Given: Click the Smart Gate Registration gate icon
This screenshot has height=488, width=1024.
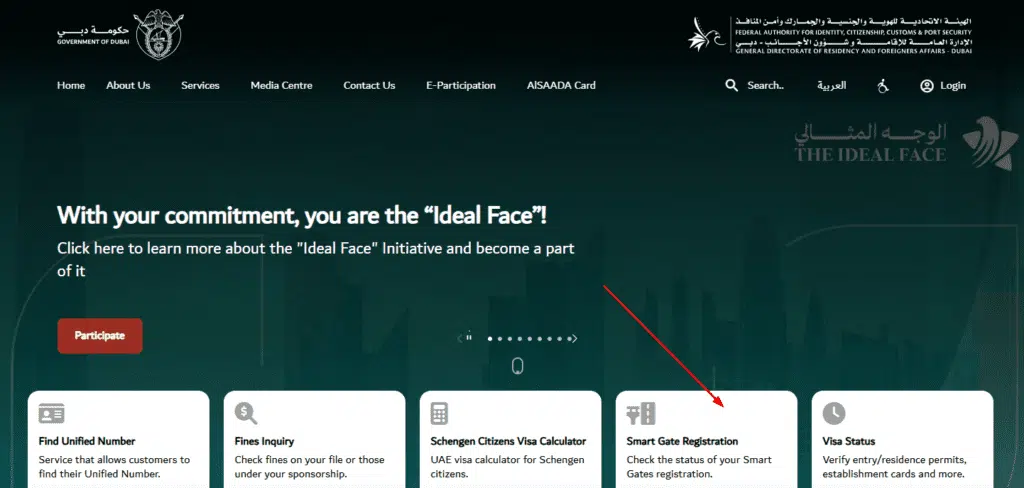Looking at the screenshot, I should click(641, 414).
